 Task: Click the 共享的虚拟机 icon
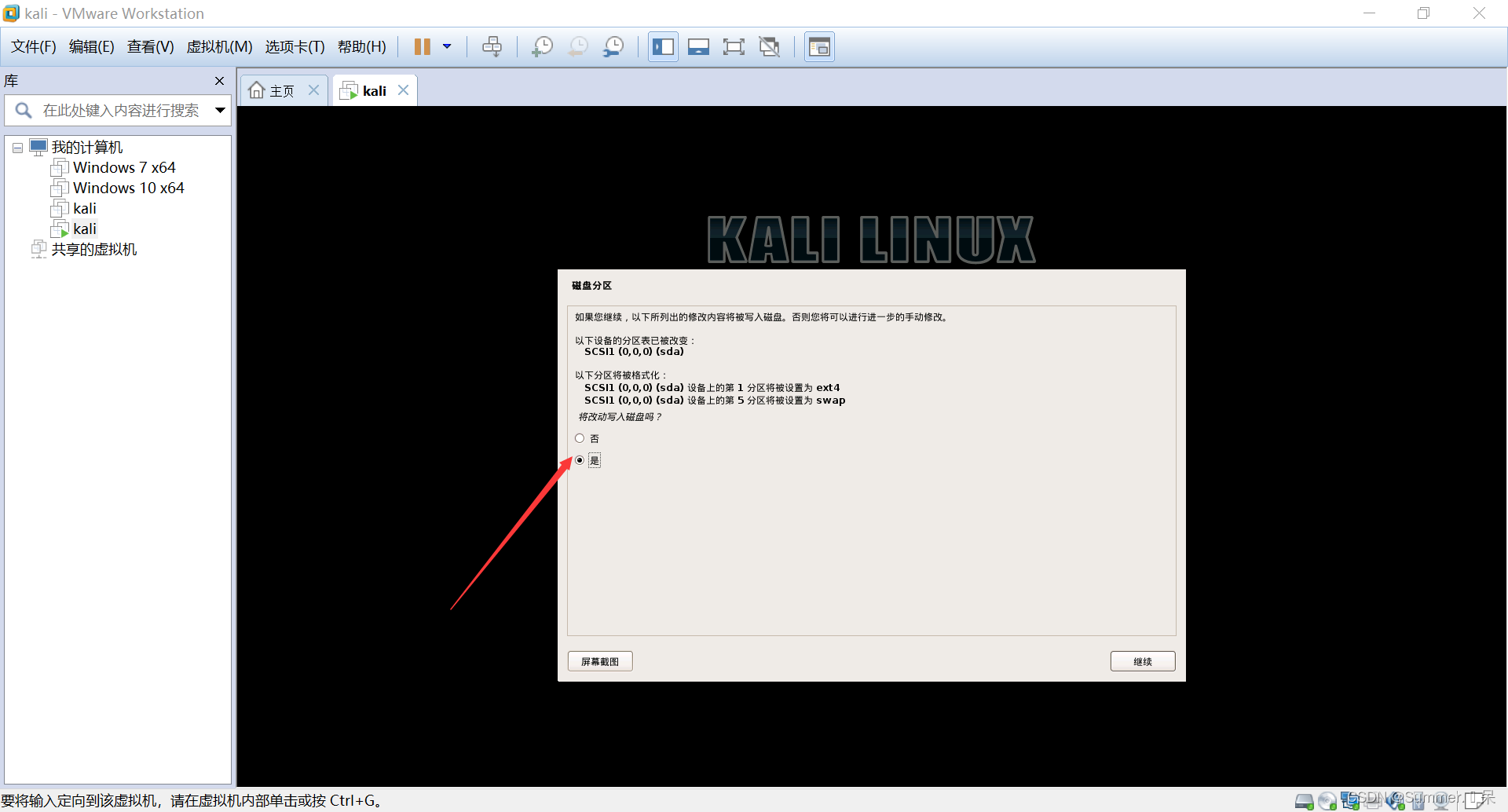pos(38,250)
